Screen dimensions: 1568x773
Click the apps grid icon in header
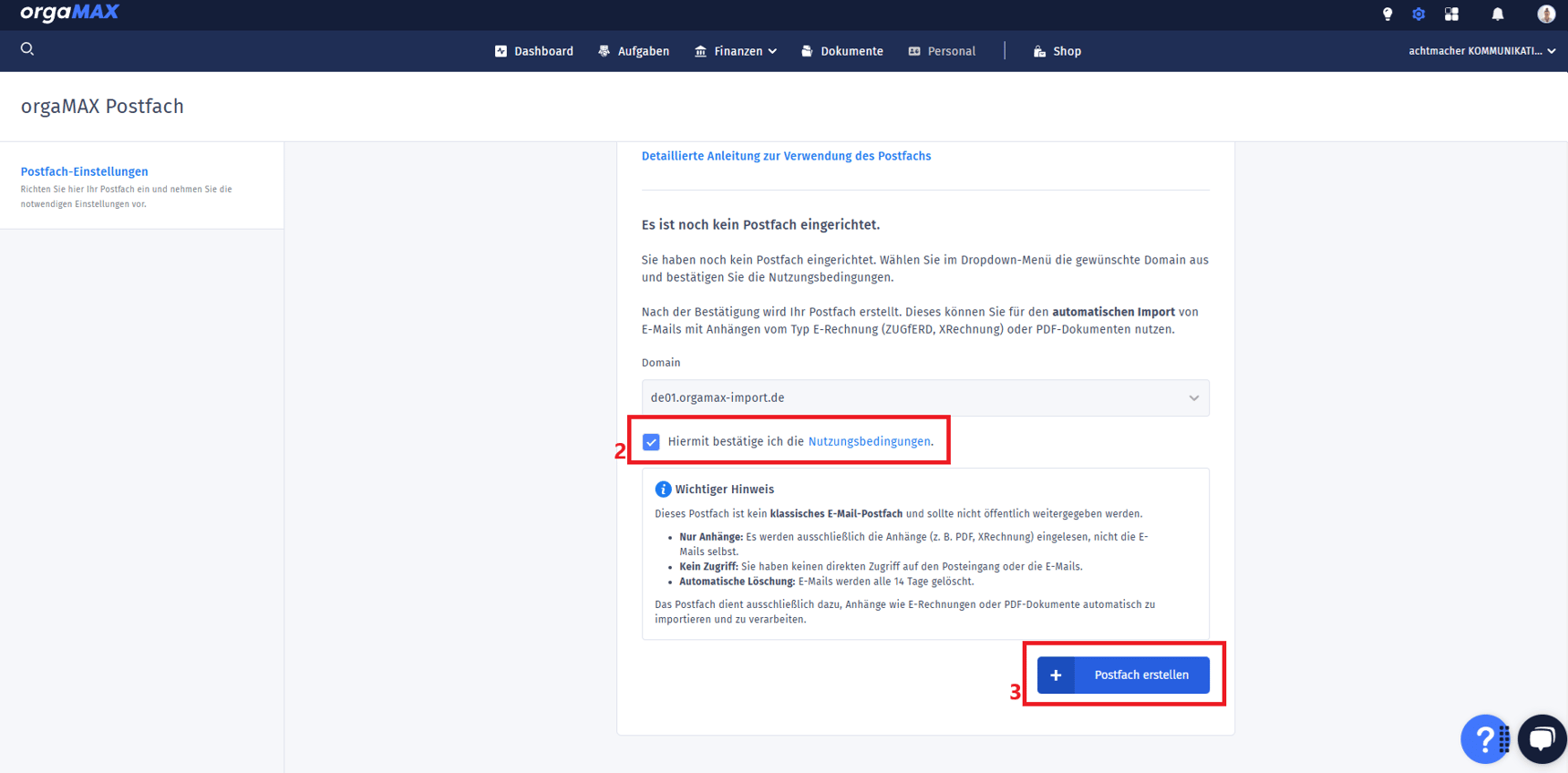[x=1451, y=14]
